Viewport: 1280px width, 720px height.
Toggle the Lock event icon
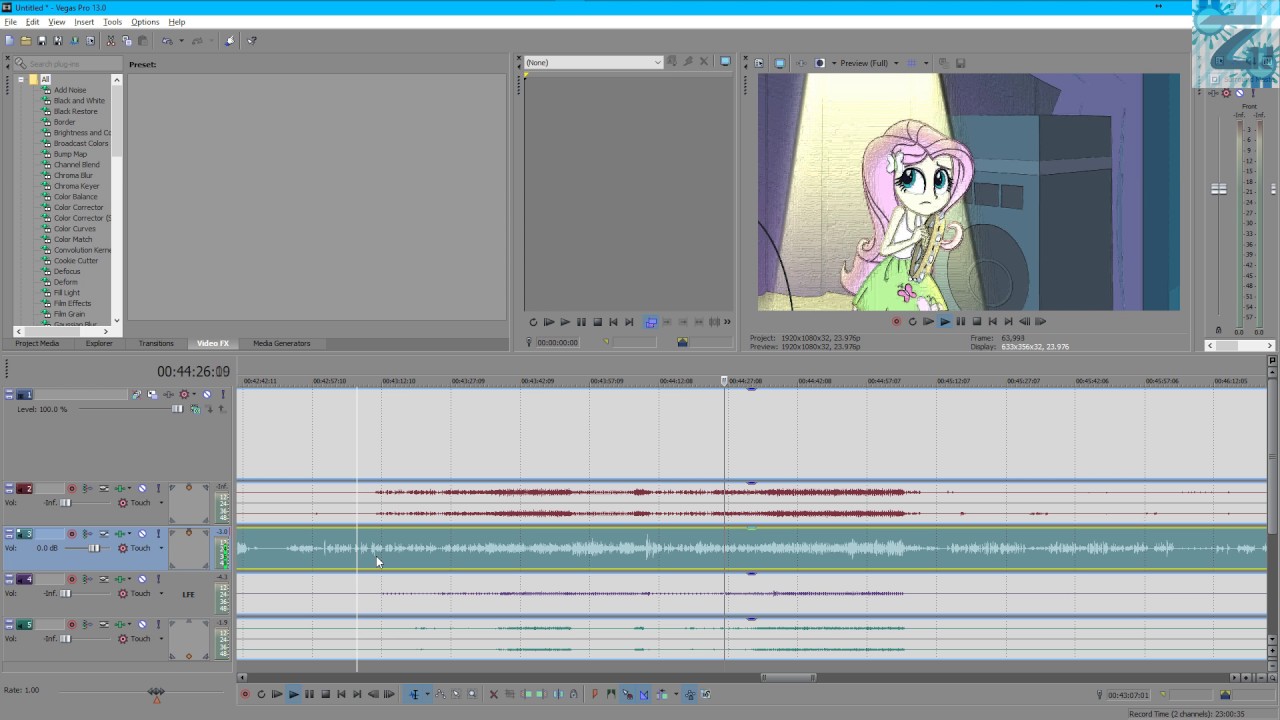(574, 694)
